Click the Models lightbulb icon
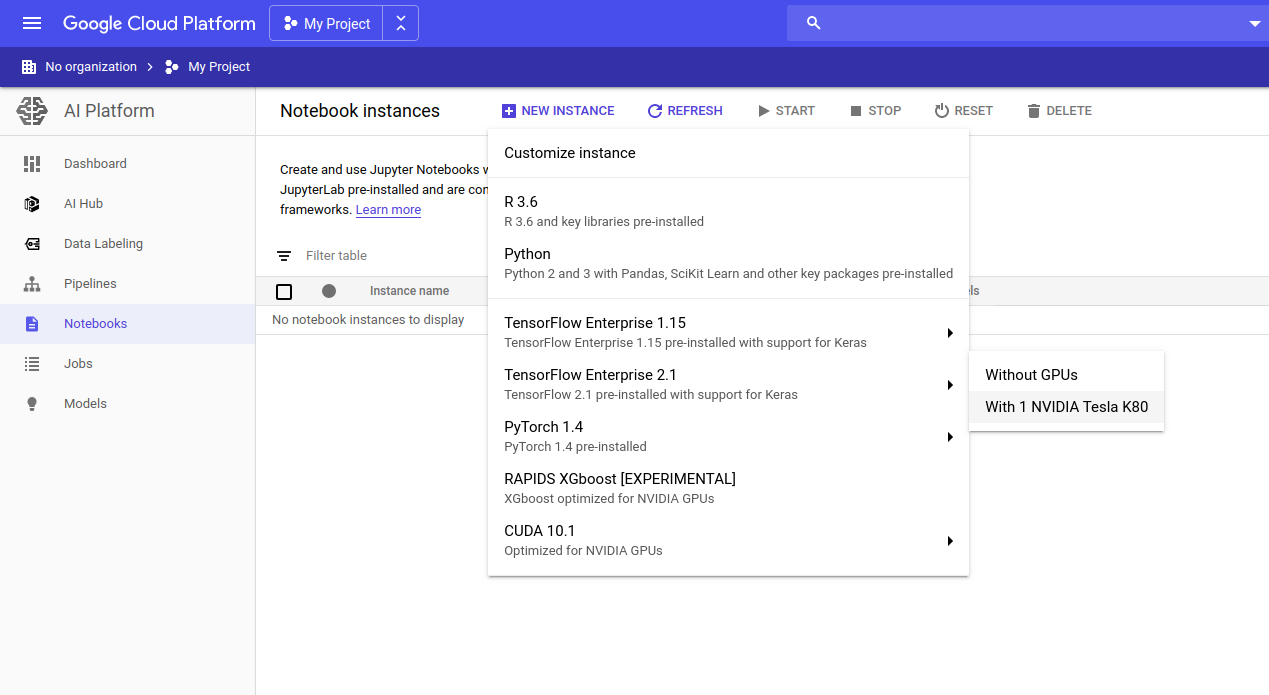This screenshot has height=695, width=1269. (32, 404)
